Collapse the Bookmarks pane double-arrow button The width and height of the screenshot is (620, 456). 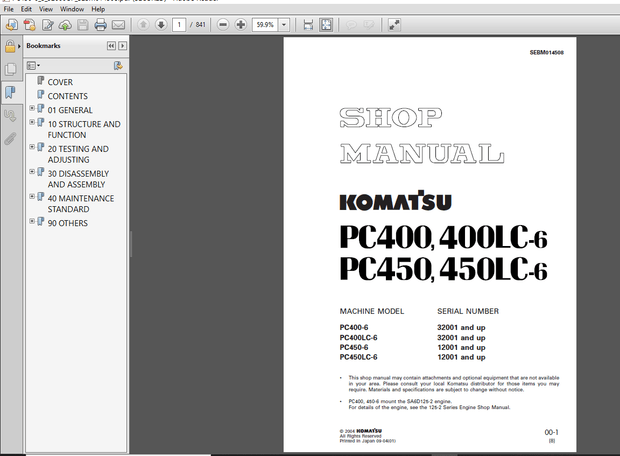coord(111,46)
